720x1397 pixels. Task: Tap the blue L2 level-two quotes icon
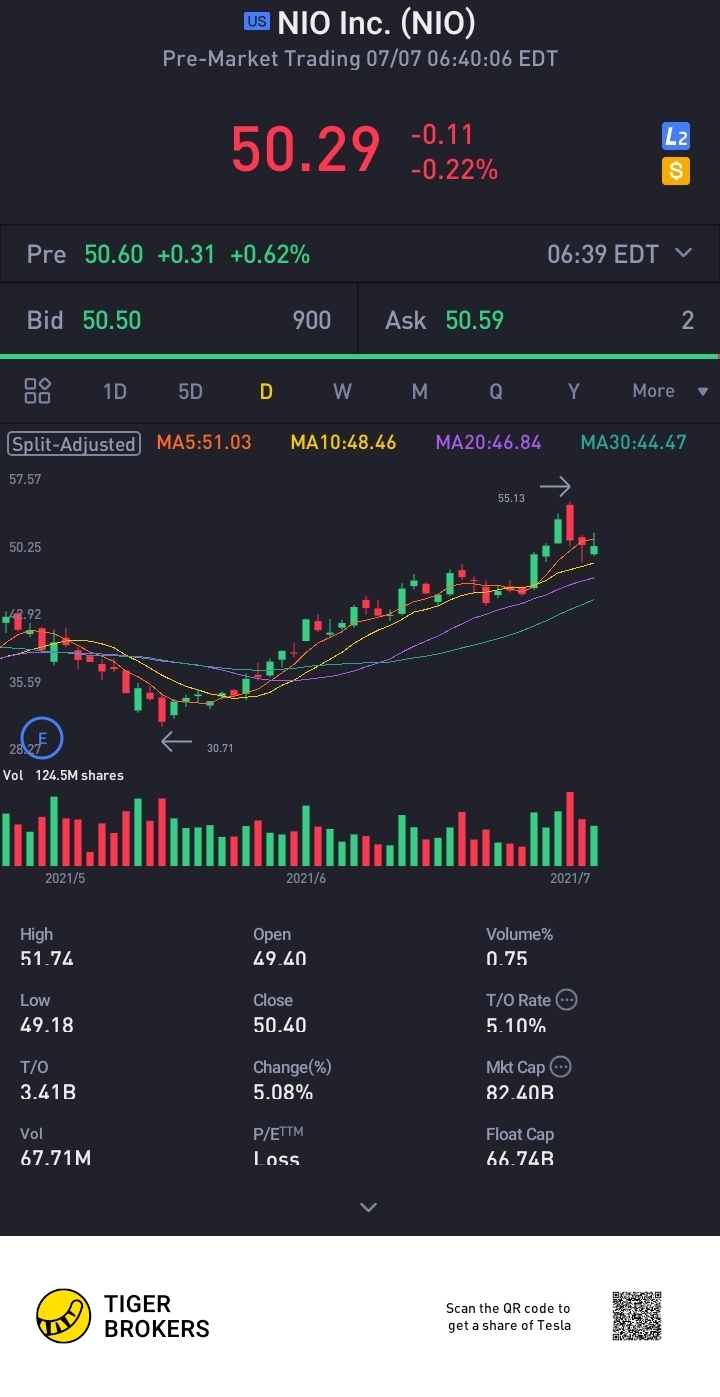pyautogui.click(x=676, y=136)
